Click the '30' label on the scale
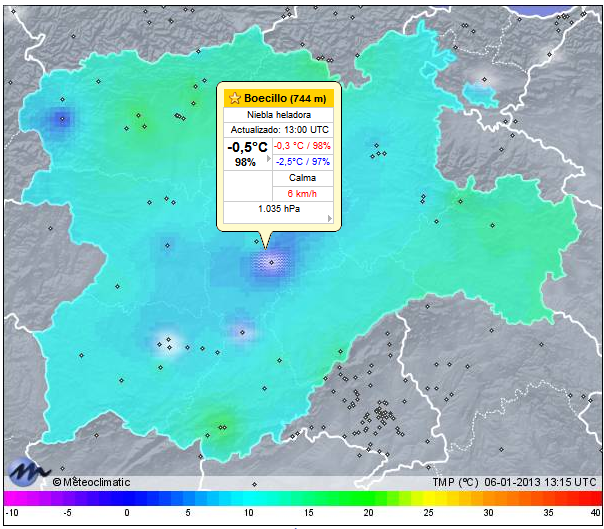 click(488, 512)
